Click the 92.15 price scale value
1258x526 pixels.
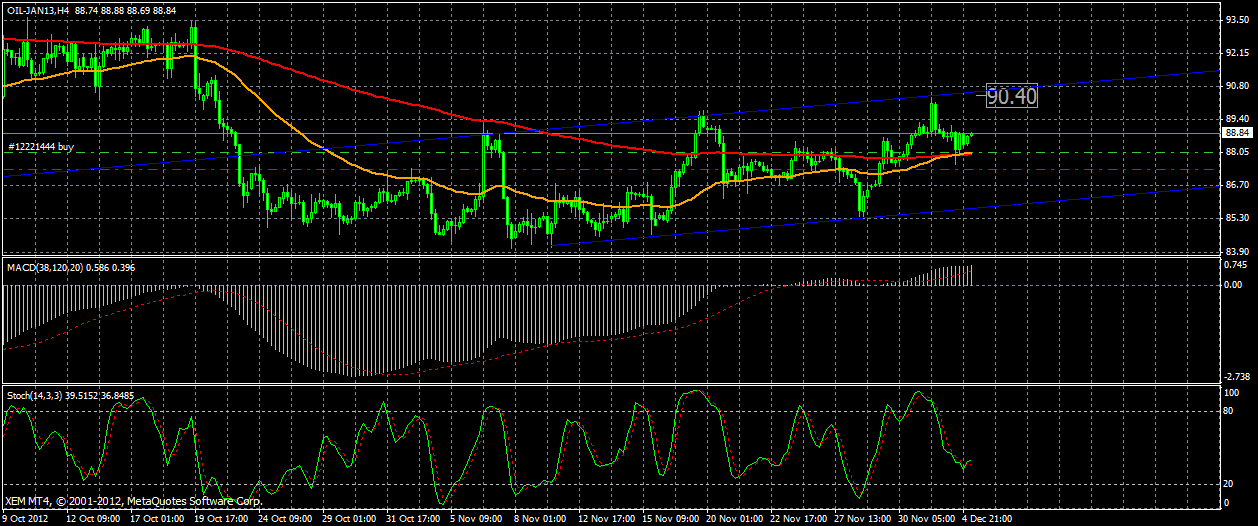(x=1237, y=52)
